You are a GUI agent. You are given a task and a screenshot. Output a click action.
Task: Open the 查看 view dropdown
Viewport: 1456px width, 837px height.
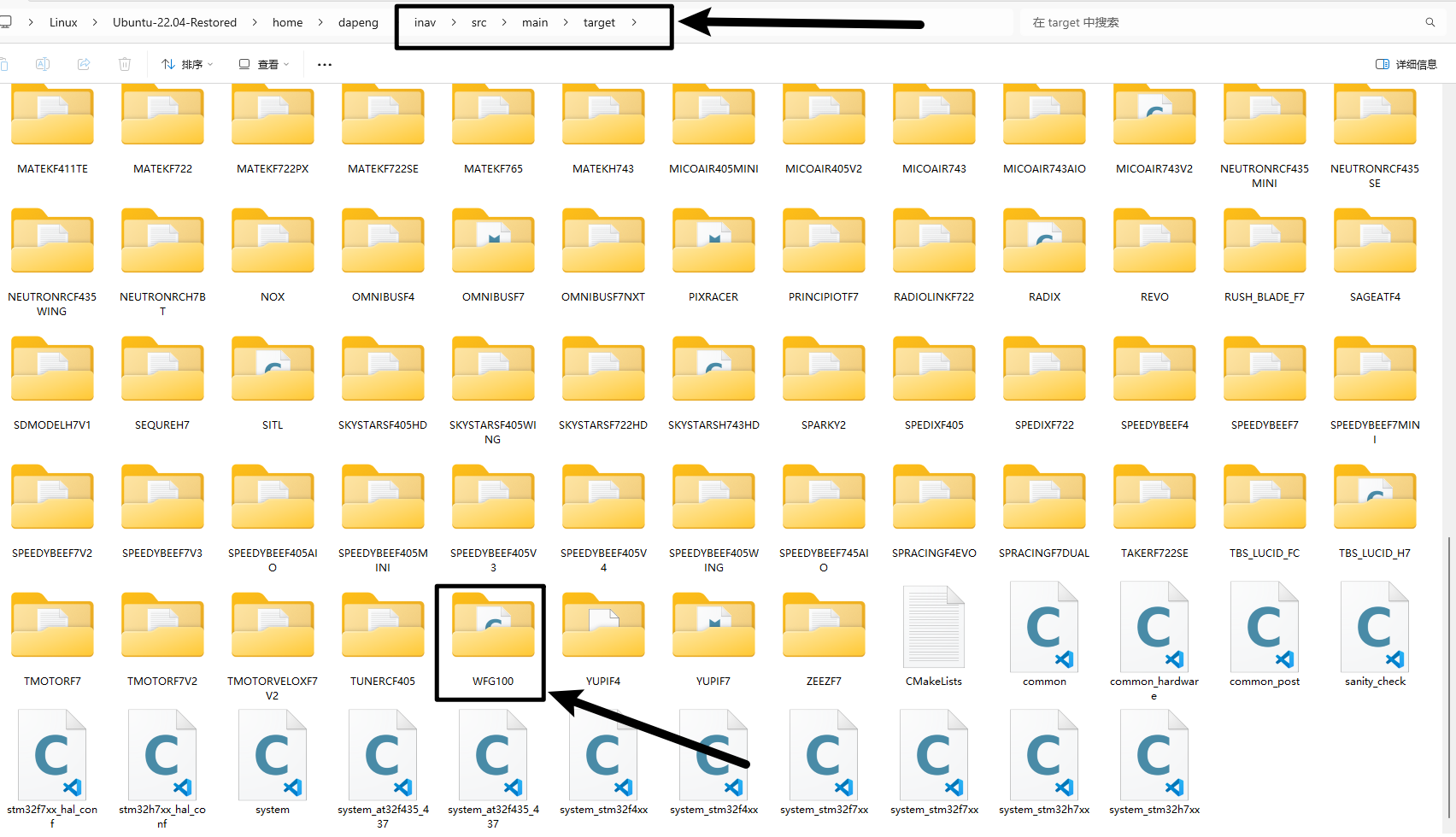[x=264, y=64]
